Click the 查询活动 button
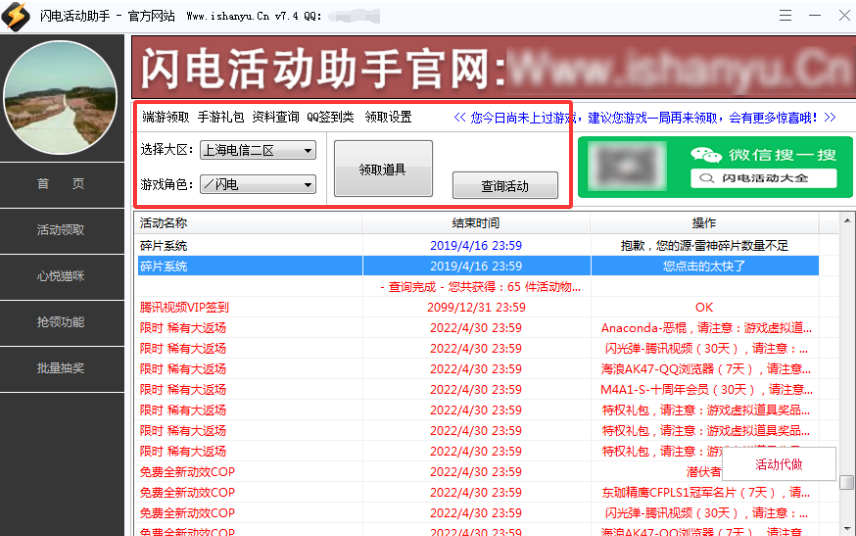Screen dimensions: 856x536 (x=504, y=186)
